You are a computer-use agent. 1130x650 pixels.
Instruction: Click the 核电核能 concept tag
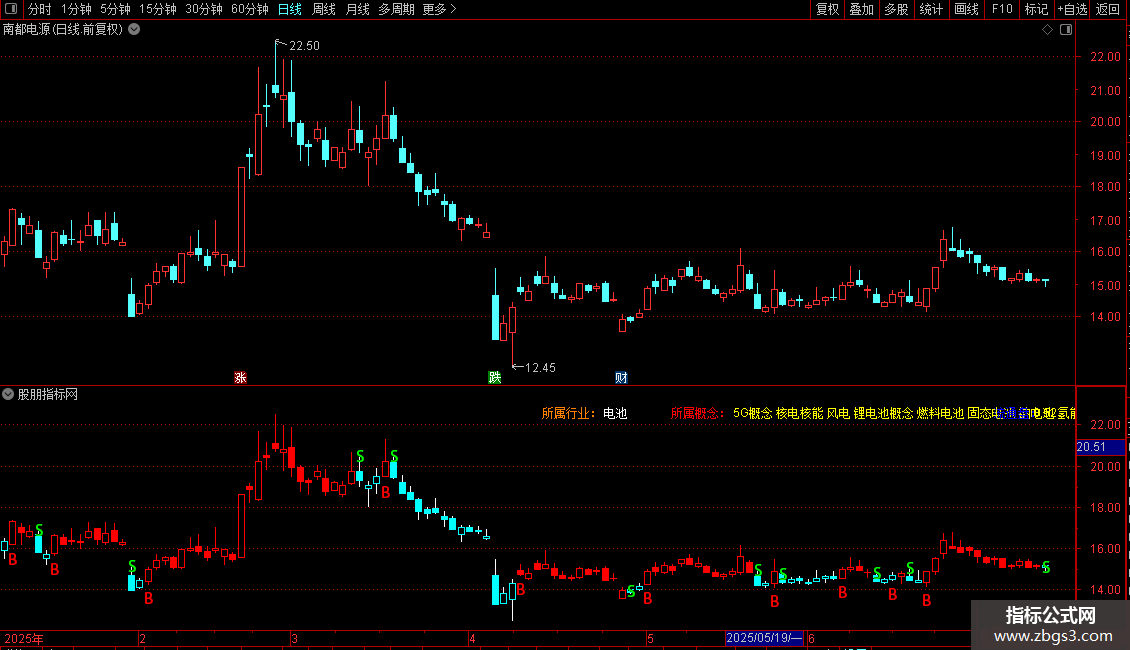799,413
